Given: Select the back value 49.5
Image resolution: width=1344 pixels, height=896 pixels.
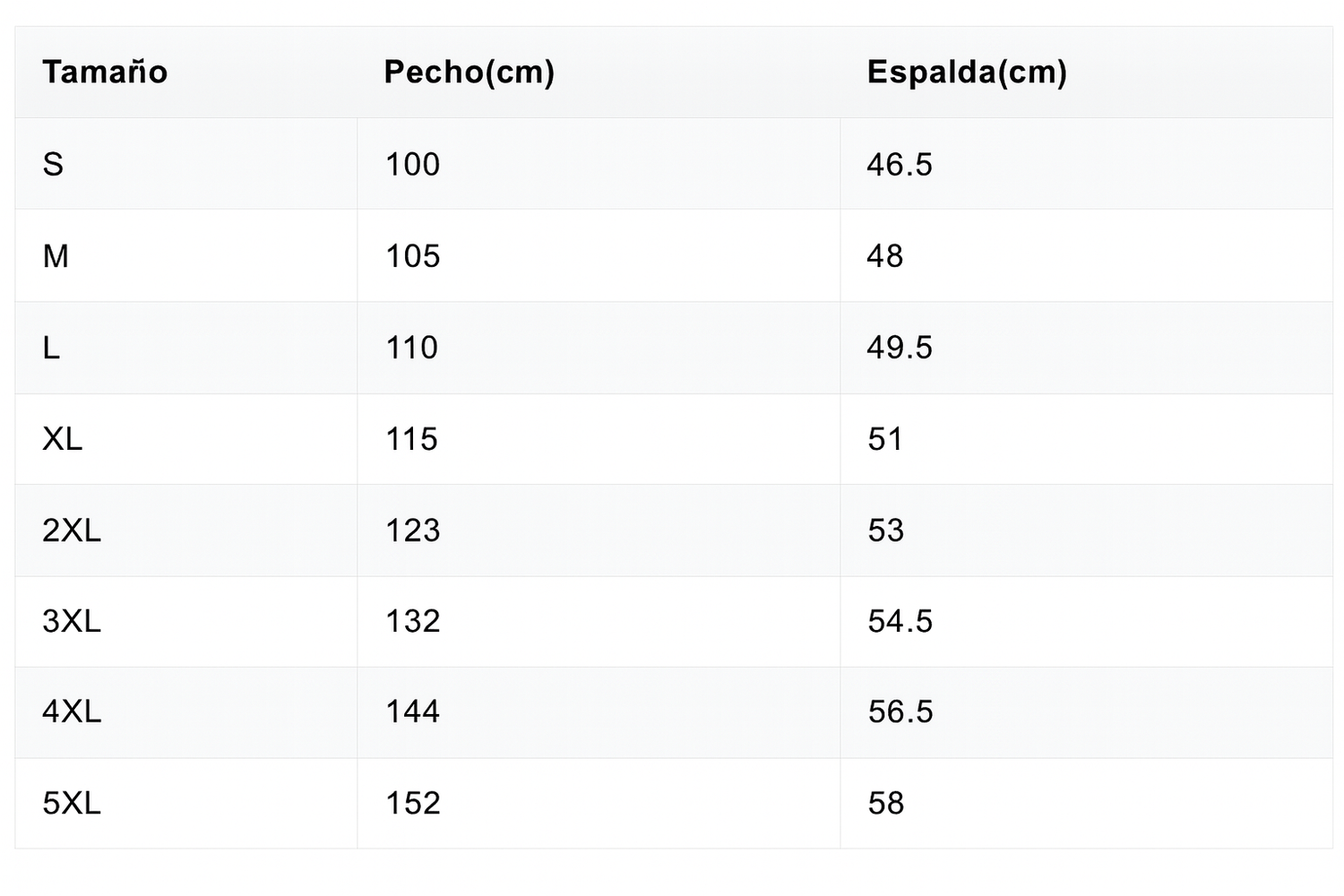Looking at the screenshot, I should point(900,348).
